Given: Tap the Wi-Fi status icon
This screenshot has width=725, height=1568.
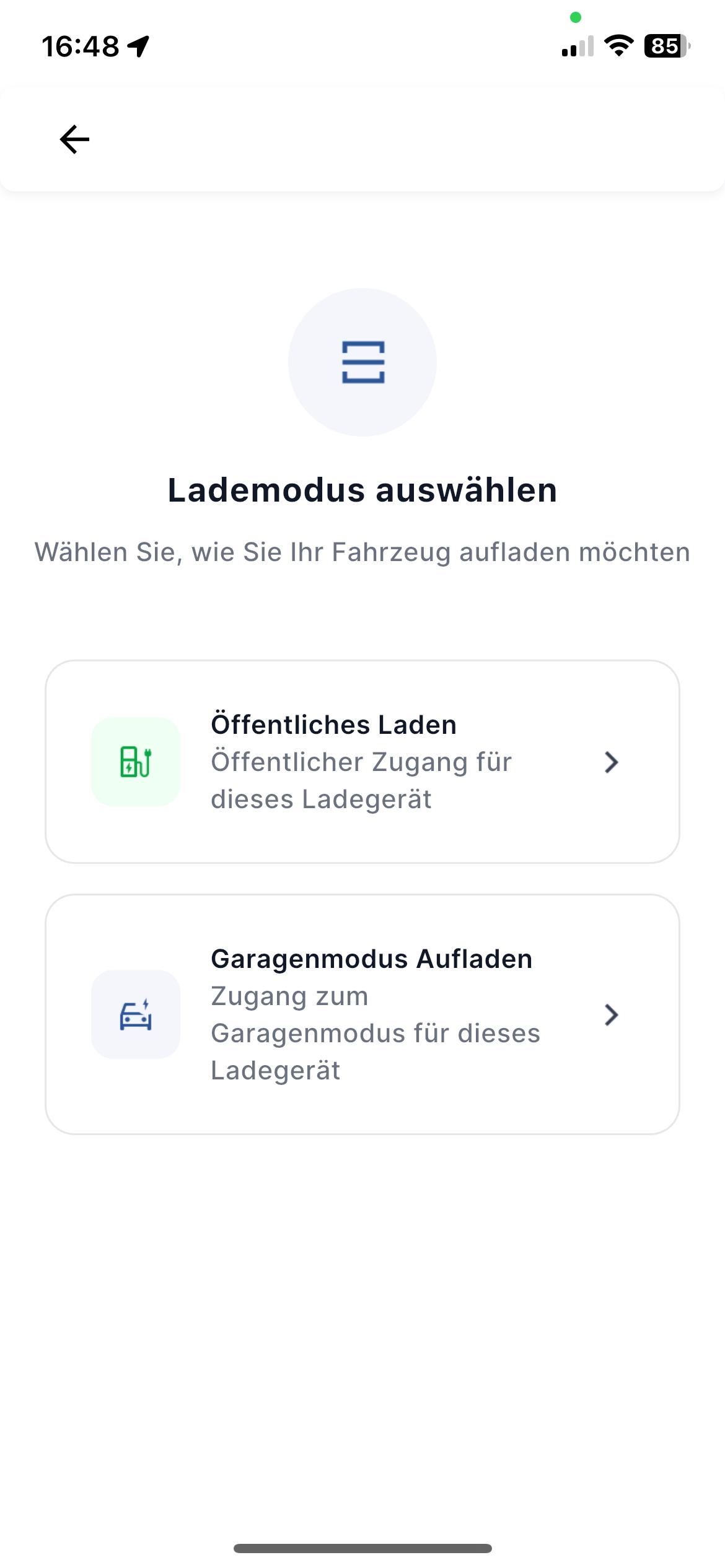Looking at the screenshot, I should (x=618, y=46).
